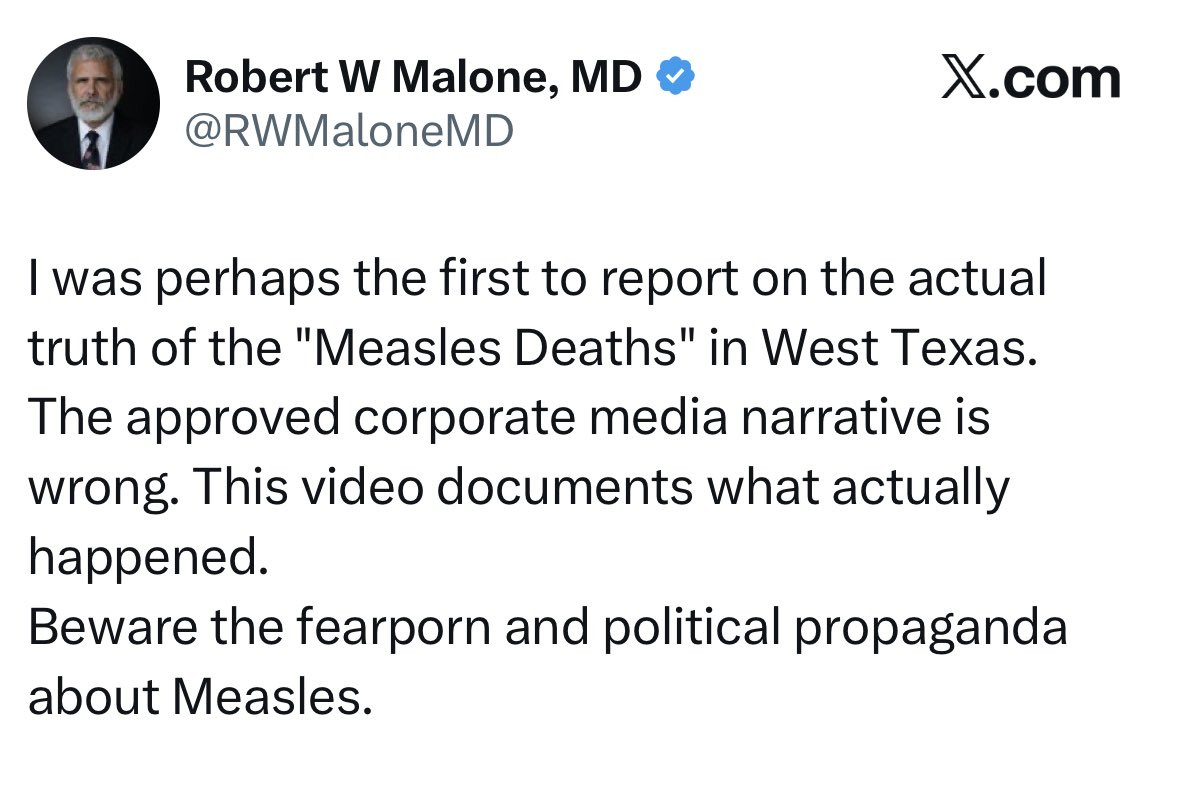The height and width of the screenshot is (787, 1179).
Task: Click the phrase "political propaganda"
Action: pos(835,627)
